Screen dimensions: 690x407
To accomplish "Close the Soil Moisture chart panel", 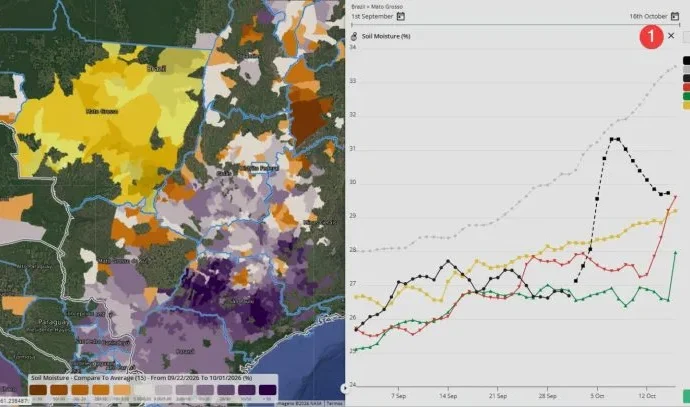I will (671, 36).
